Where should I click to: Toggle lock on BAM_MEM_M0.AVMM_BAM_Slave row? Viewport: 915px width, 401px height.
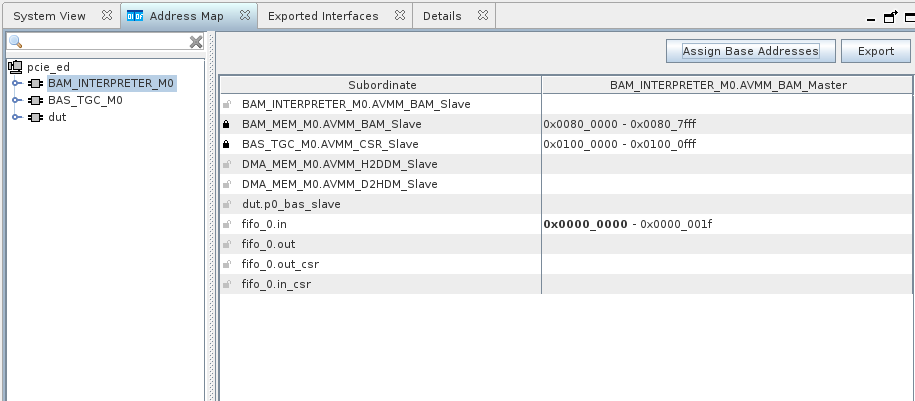coord(226,124)
